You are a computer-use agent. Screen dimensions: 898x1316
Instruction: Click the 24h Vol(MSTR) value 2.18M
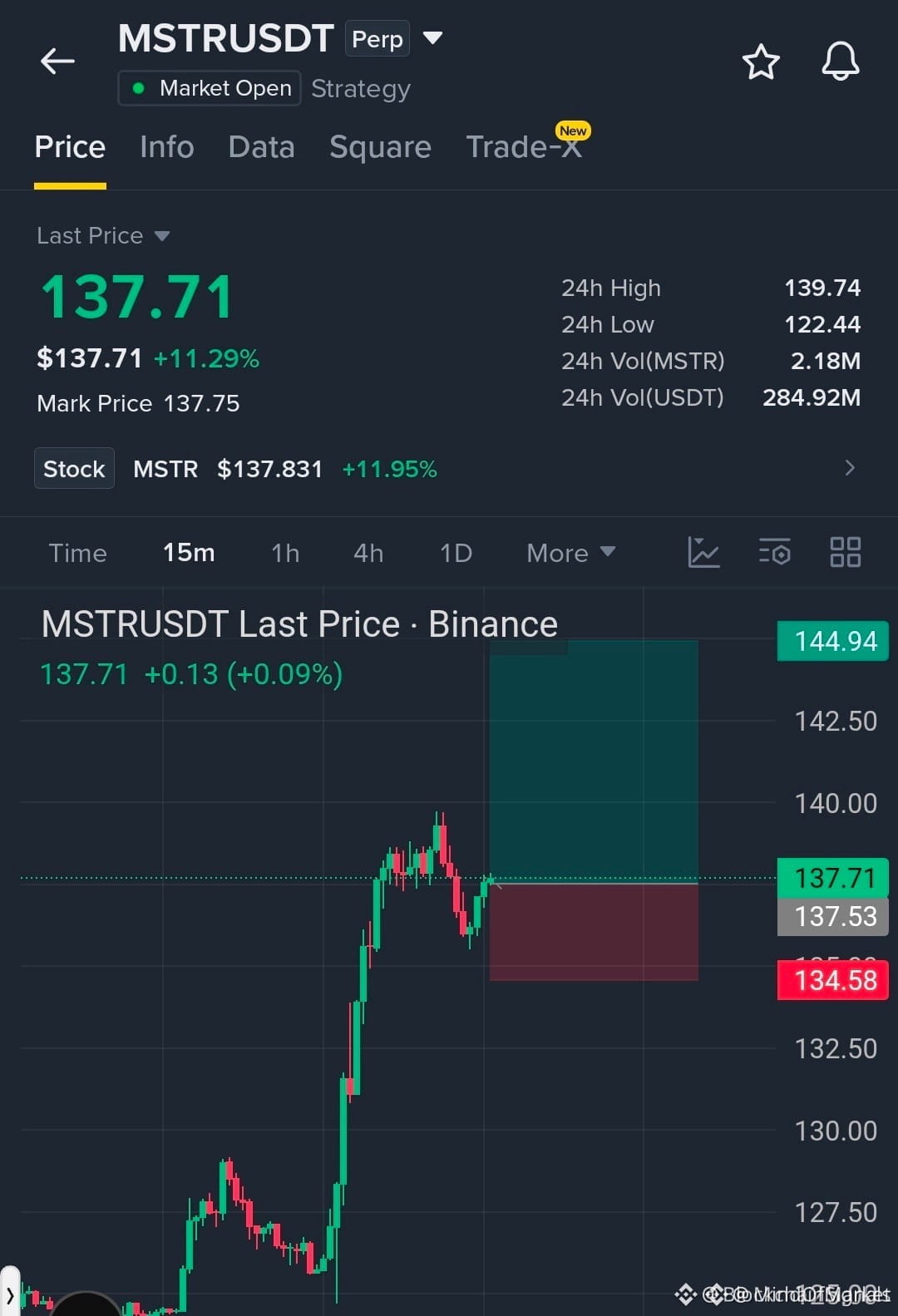(x=826, y=361)
